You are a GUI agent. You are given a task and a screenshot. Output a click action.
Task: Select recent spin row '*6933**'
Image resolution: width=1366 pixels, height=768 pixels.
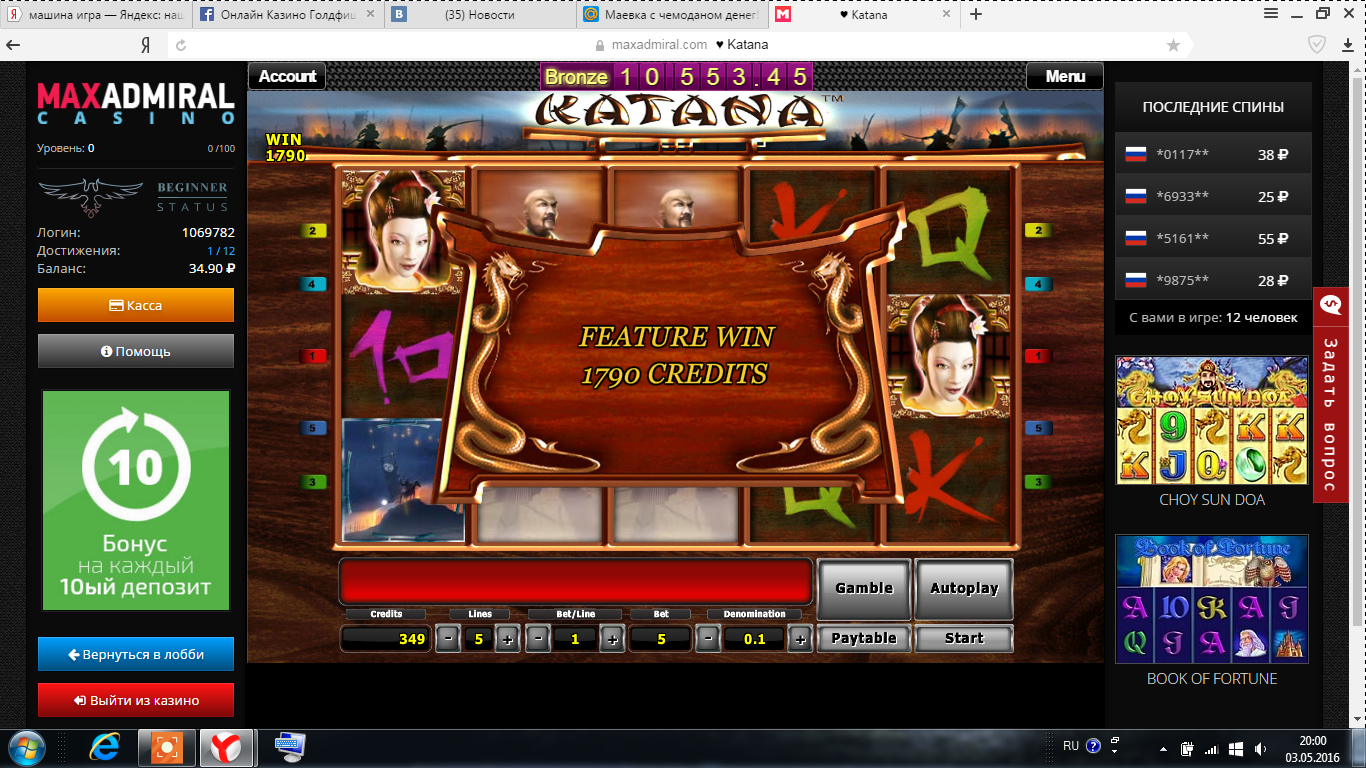coord(1212,196)
